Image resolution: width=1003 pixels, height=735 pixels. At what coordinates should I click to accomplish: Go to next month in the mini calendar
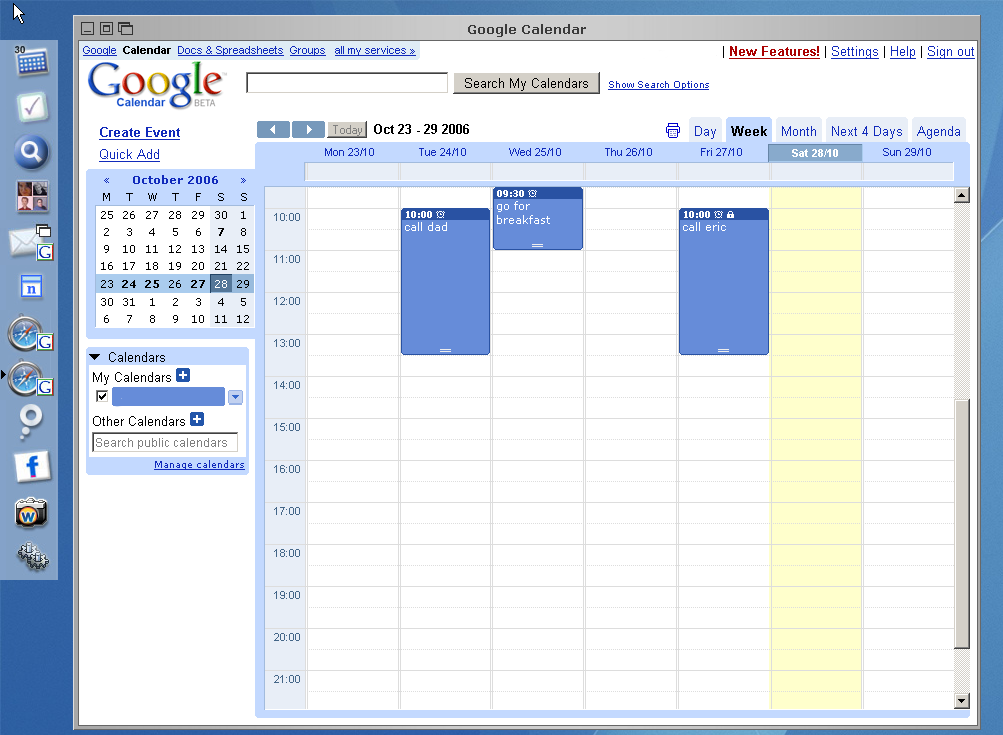click(x=243, y=180)
